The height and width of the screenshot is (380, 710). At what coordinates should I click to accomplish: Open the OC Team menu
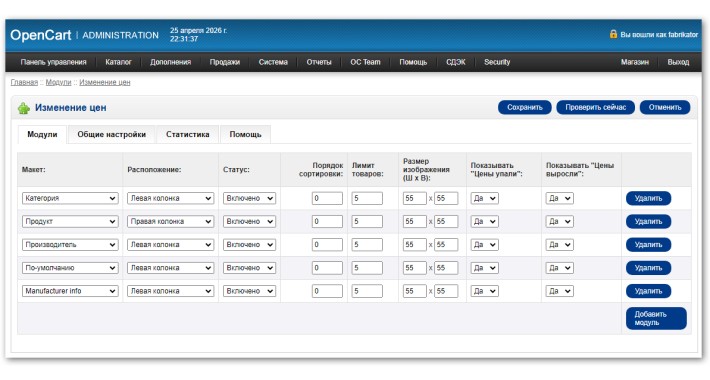point(365,62)
